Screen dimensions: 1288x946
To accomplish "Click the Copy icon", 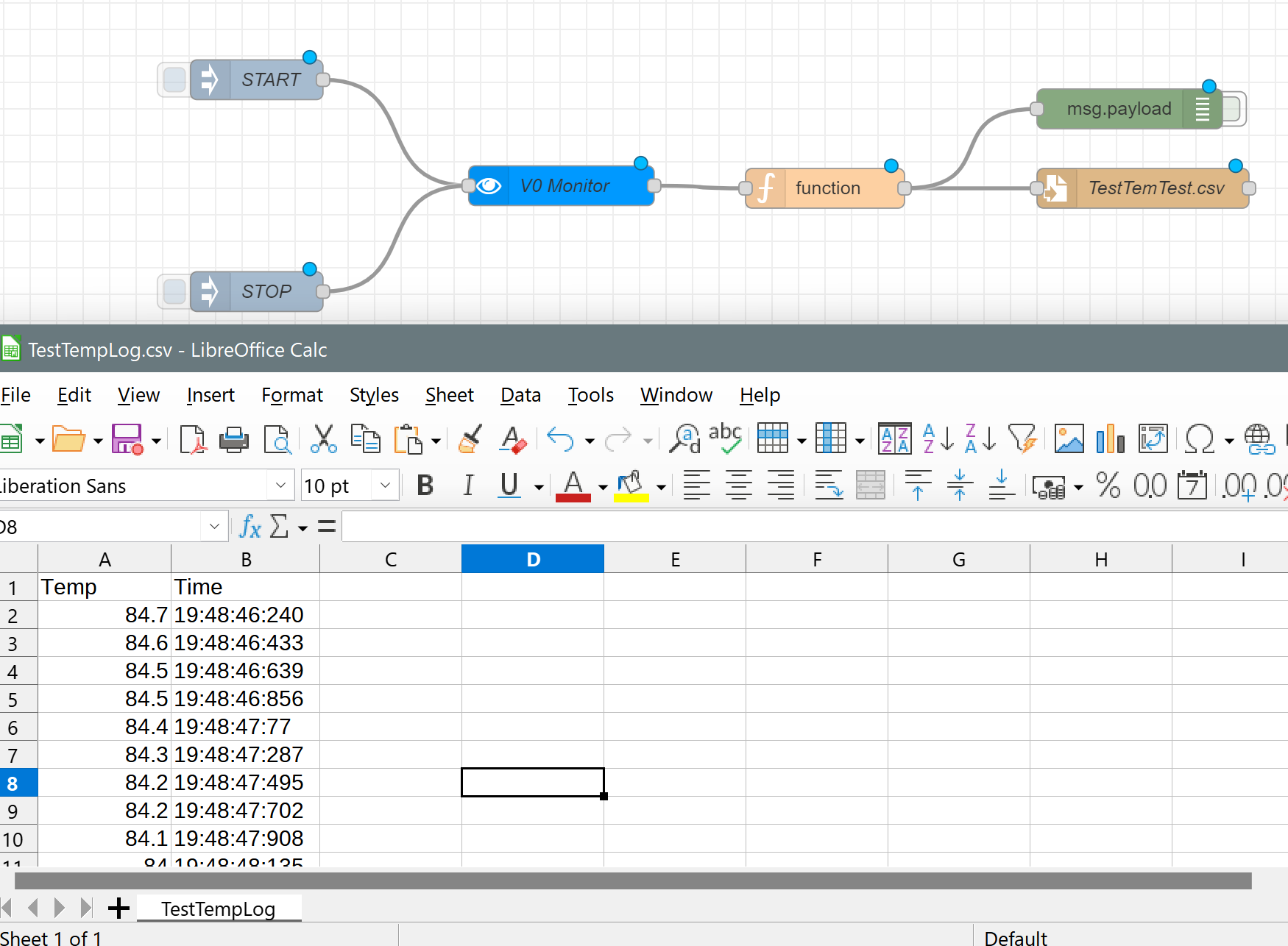I will click(365, 438).
